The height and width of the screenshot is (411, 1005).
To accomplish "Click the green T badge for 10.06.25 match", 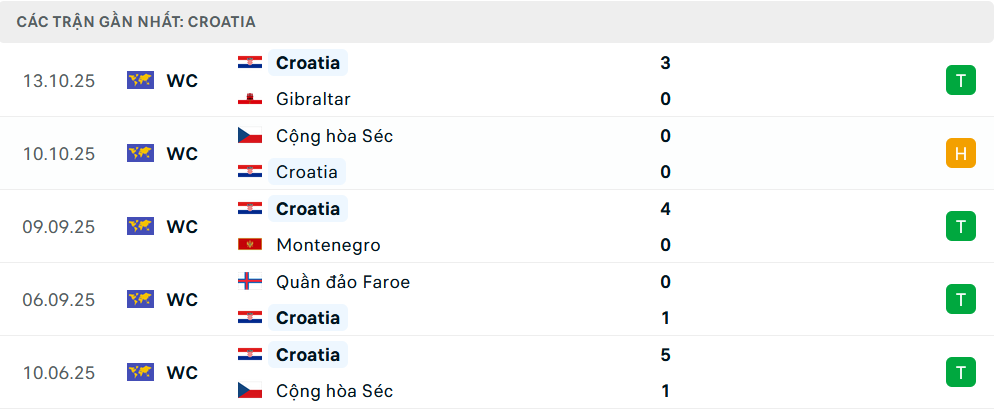I will [x=960, y=373].
